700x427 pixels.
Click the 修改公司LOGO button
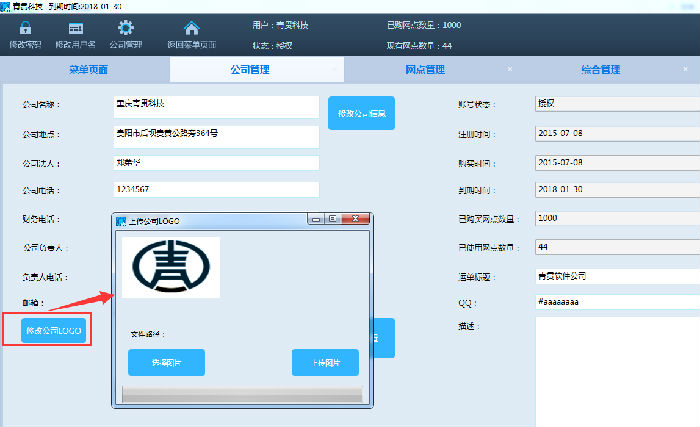tap(54, 330)
